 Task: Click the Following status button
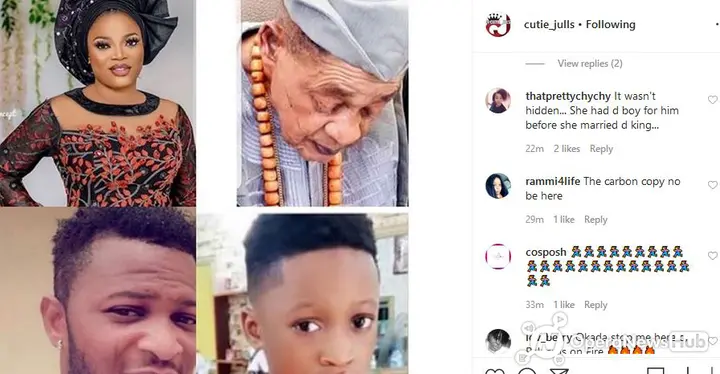pos(610,24)
